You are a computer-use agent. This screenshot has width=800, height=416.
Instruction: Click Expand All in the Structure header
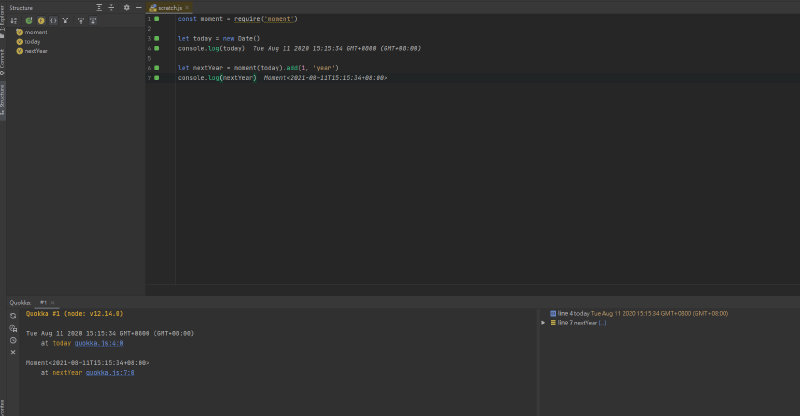99,8
